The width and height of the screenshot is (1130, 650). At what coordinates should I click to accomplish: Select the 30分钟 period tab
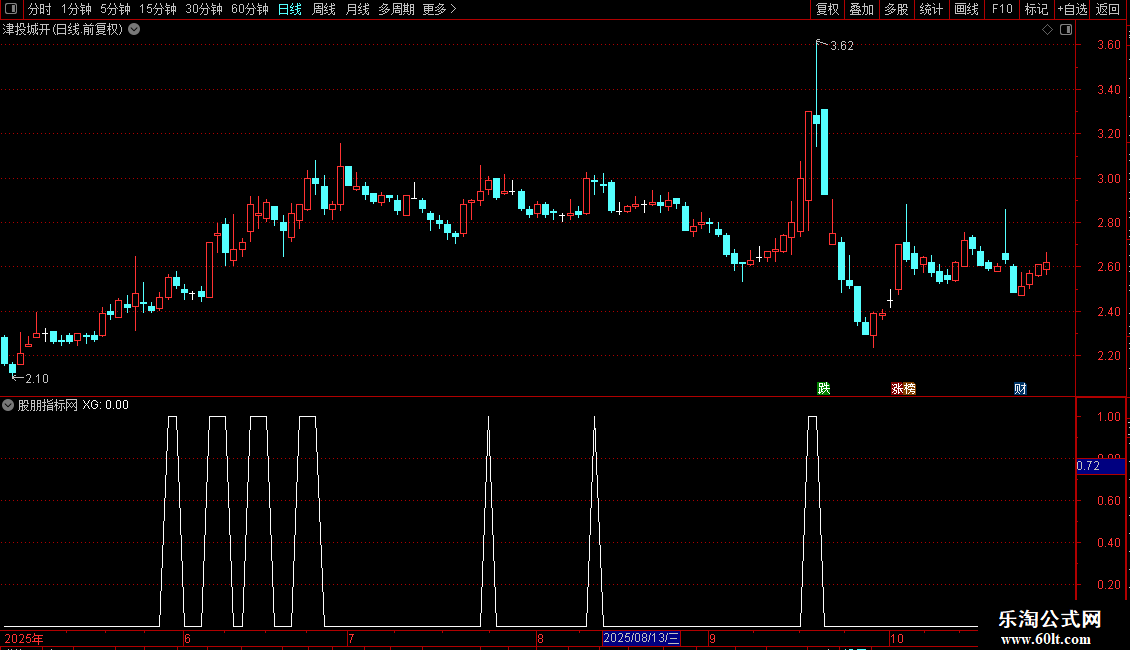pyautogui.click(x=204, y=9)
